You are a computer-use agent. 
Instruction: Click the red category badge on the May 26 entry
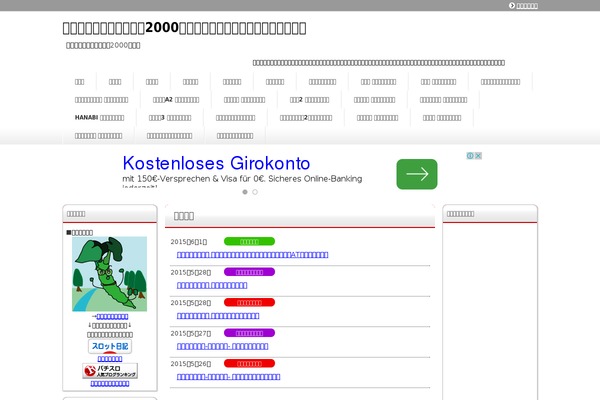[249, 363]
